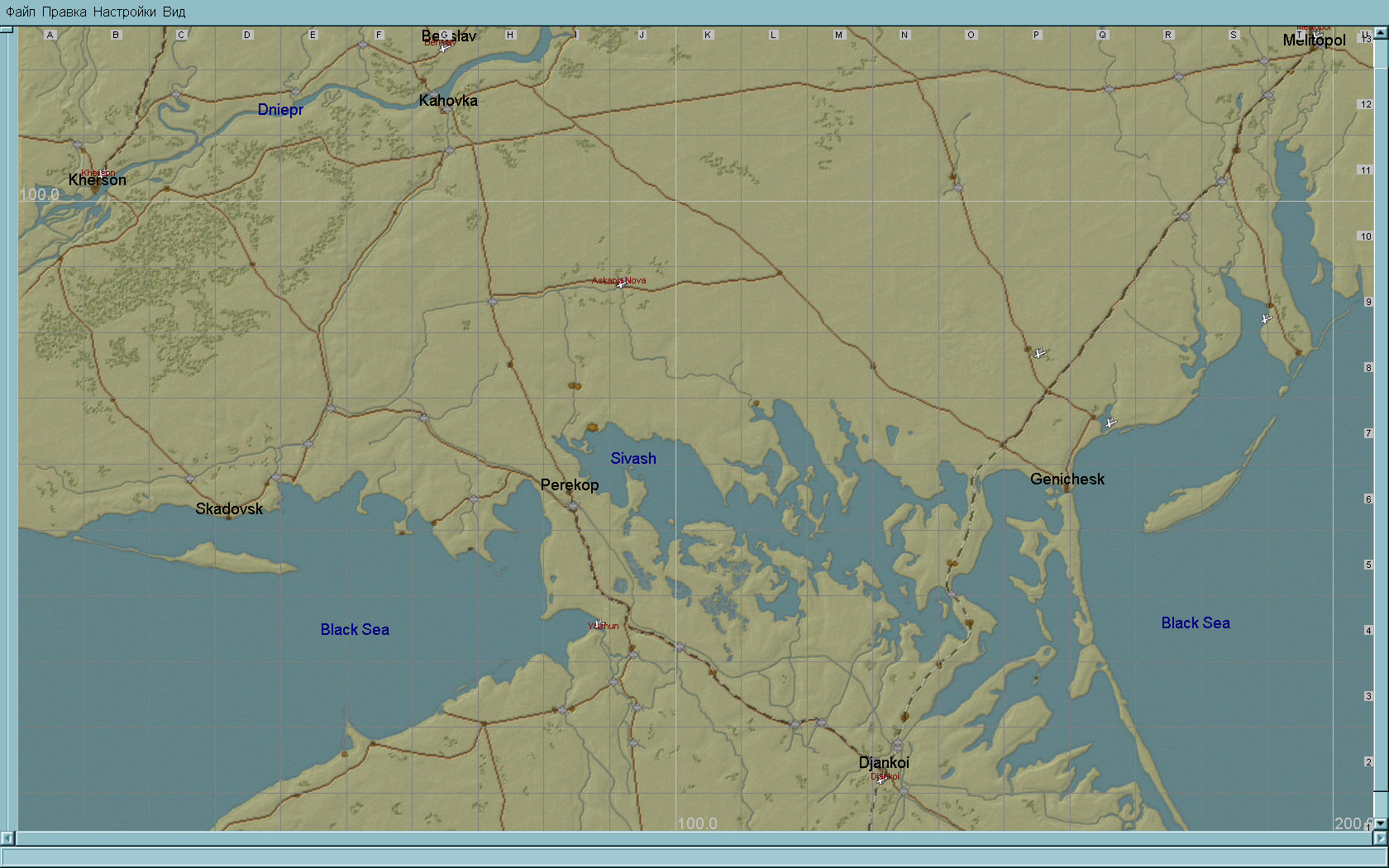1389x868 pixels.
Task: Click the Kahovka city label
Action: coord(448,101)
